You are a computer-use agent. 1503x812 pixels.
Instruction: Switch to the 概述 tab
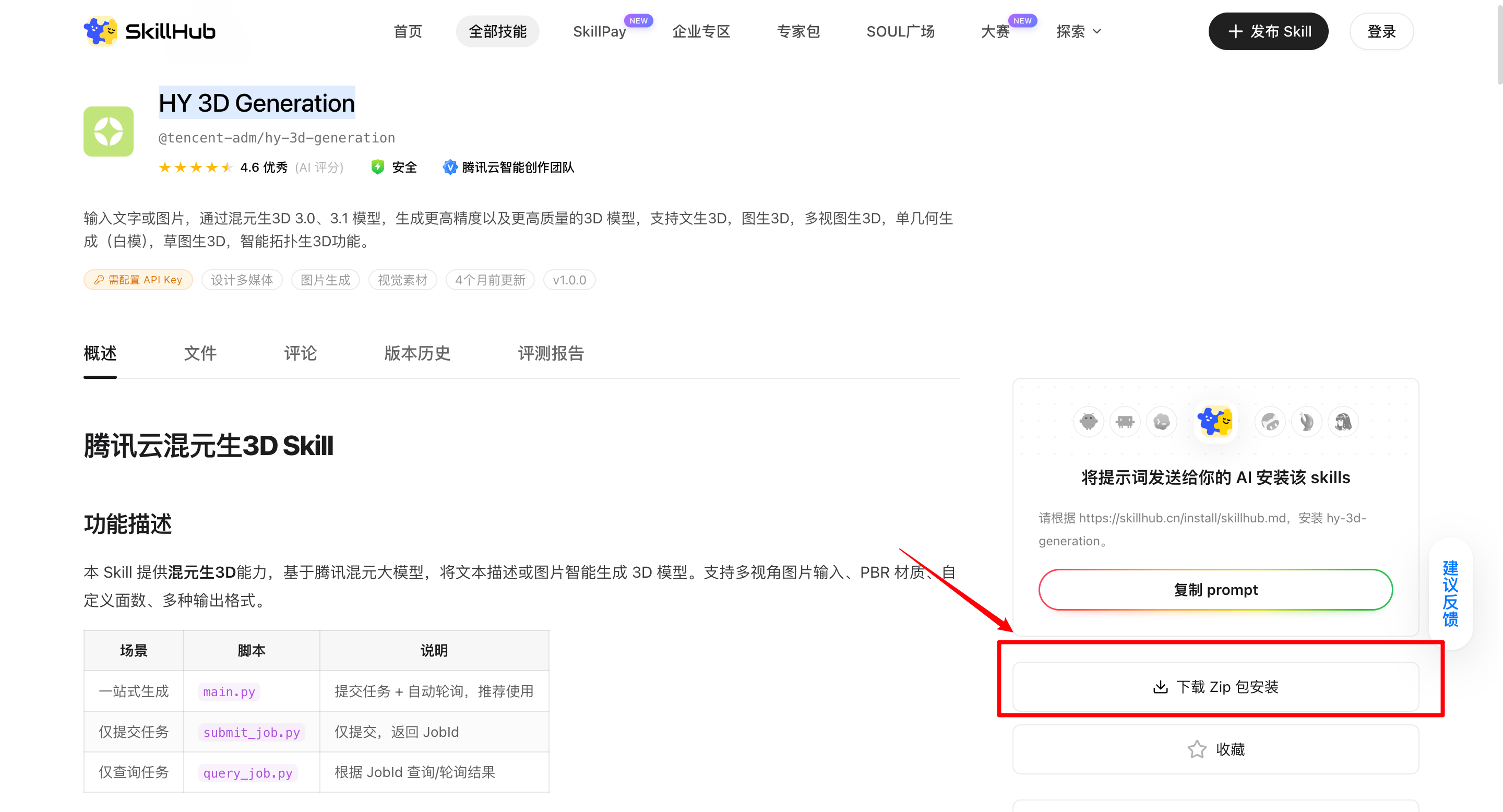(x=100, y=353)
